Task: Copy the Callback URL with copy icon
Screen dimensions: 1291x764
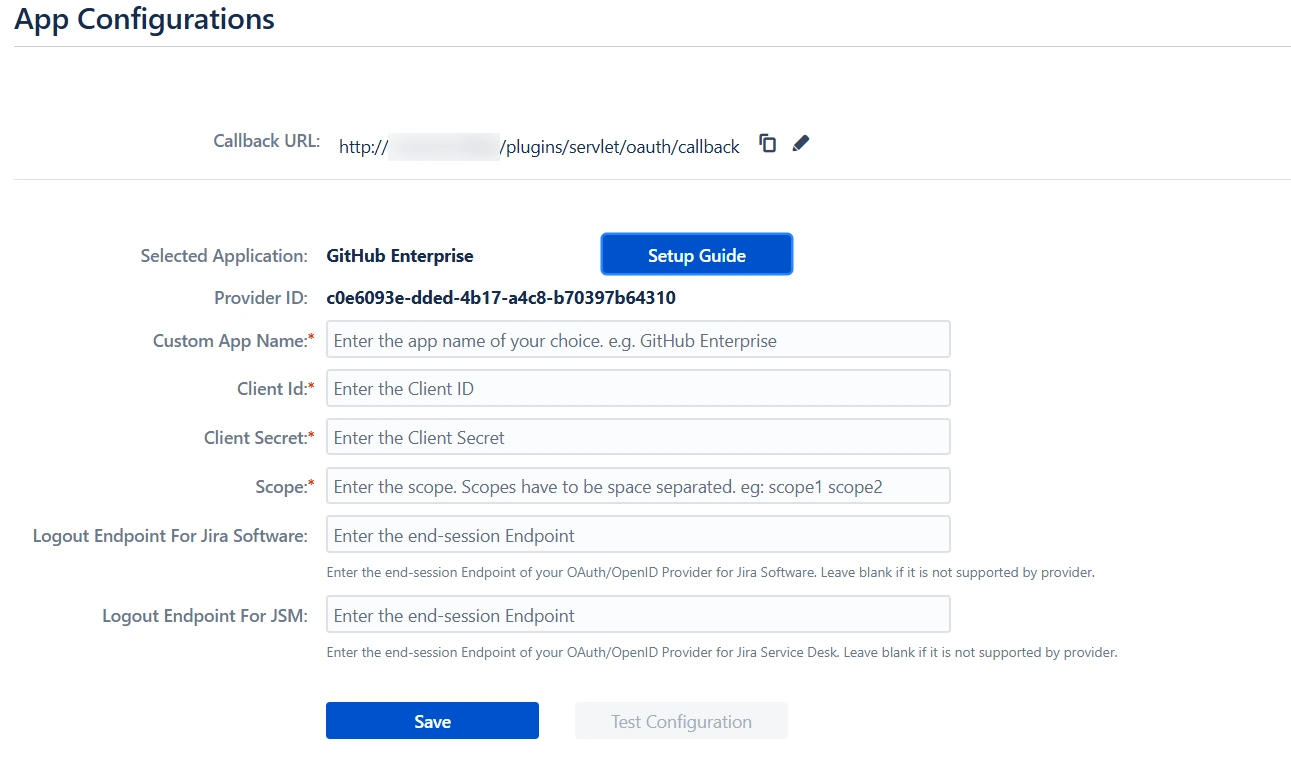Action: [767, 143]
